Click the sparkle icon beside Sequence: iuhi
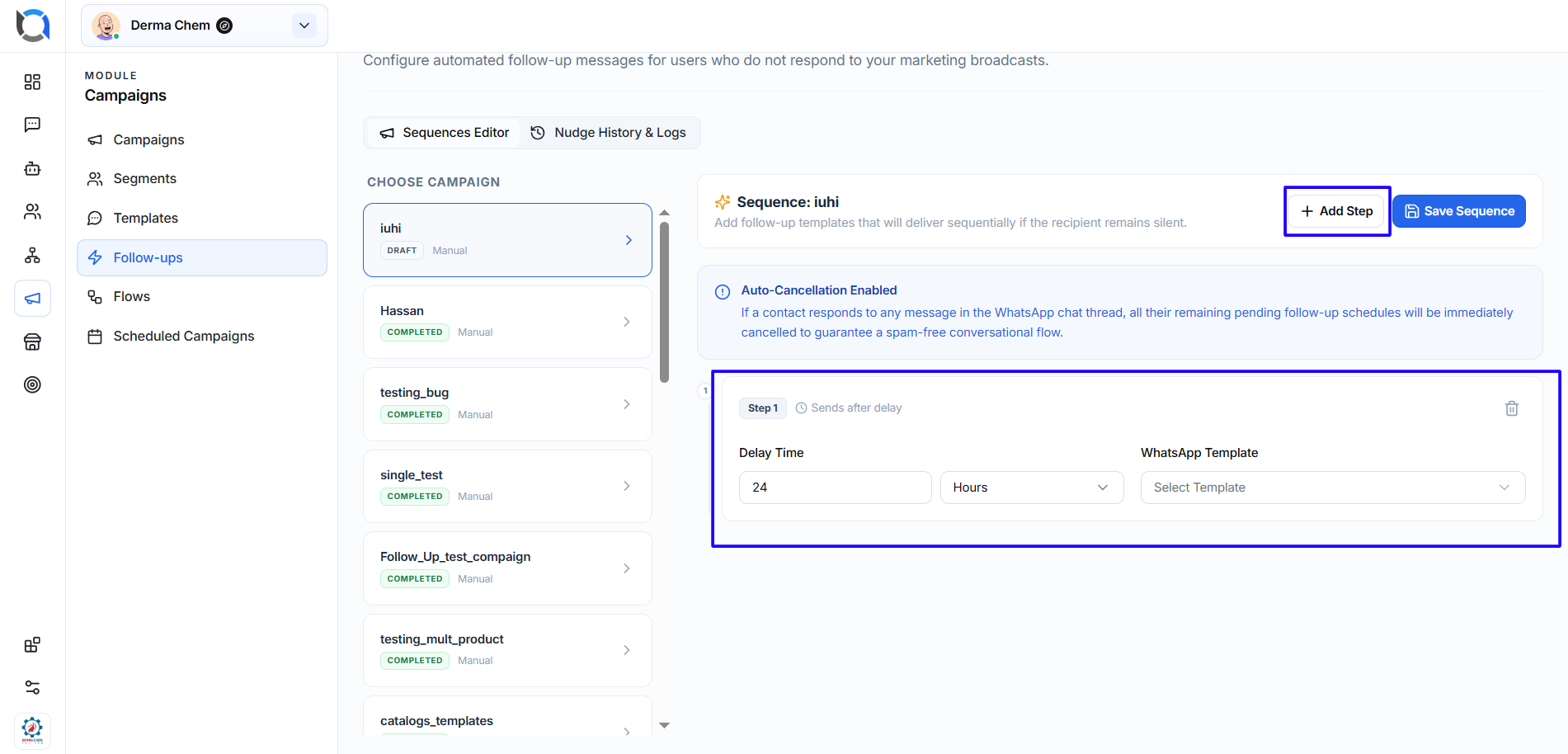The height and width of the screenshot is (754, 1568). [x=723, y=202]
